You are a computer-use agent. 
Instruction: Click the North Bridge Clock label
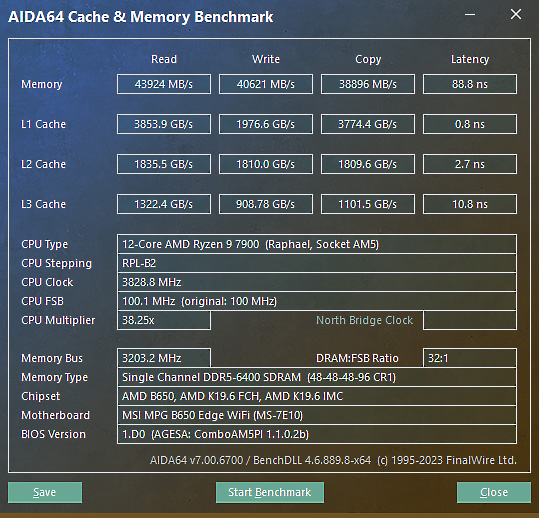(x=364, y=320)
